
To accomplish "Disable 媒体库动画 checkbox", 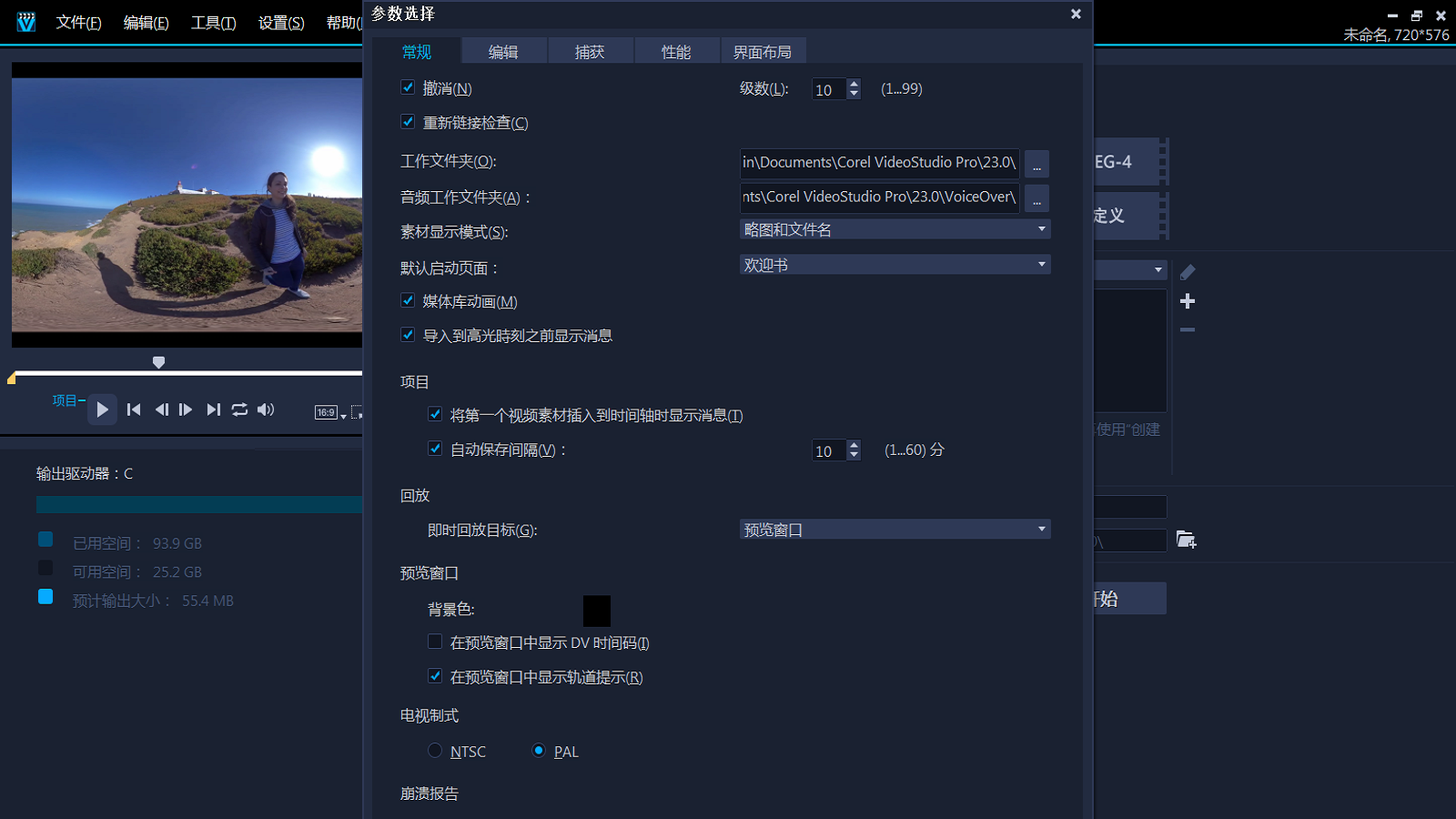I will (408, 299).
